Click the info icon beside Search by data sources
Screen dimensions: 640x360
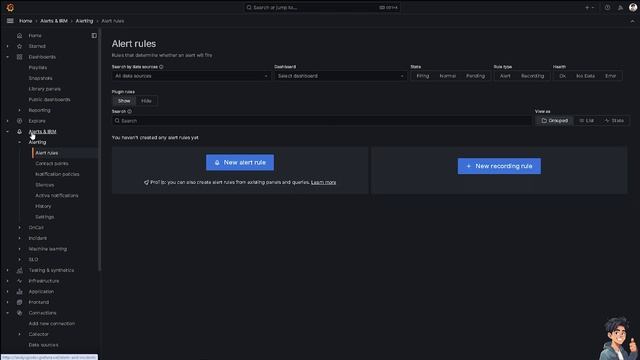point(161,67)
